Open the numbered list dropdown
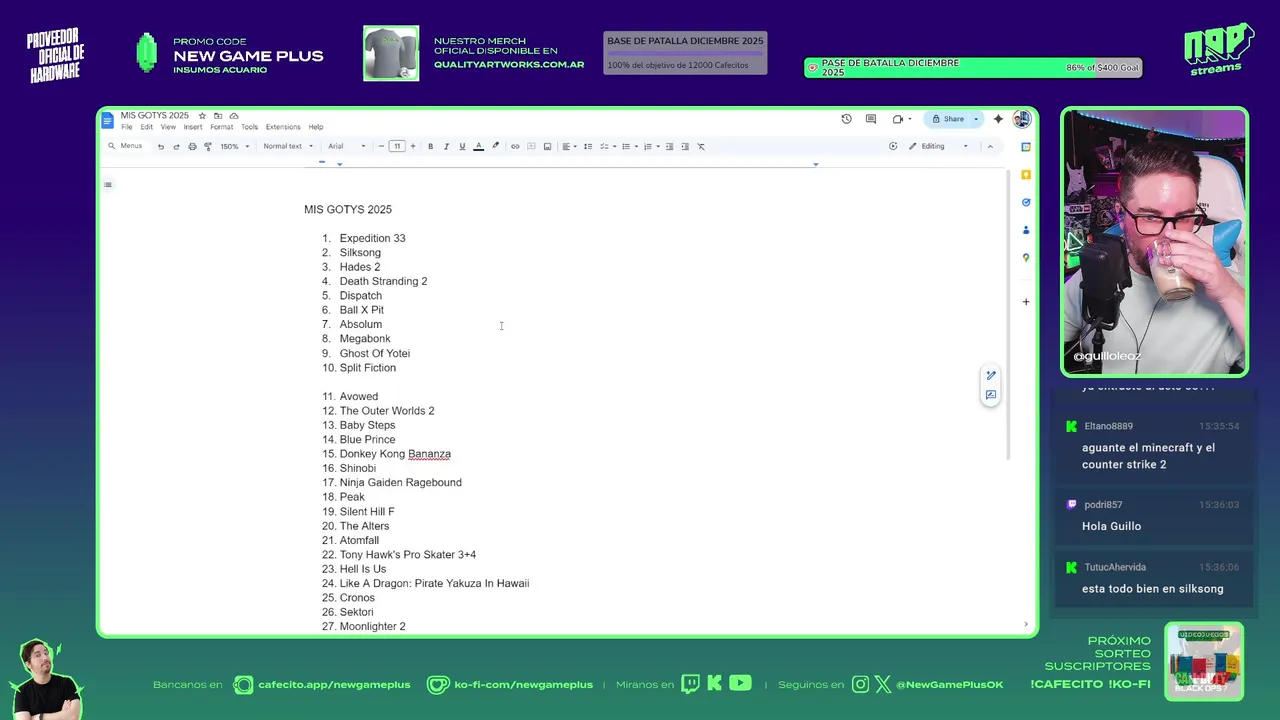The height and width of the screenshot is (720, 1280). click(x=650, y=146)
